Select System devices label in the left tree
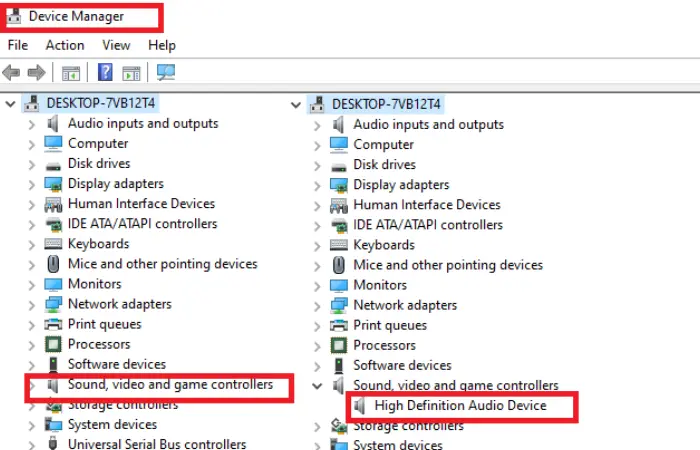The height and width of the screenshot is (450, 700). click(x=112, y=425)
